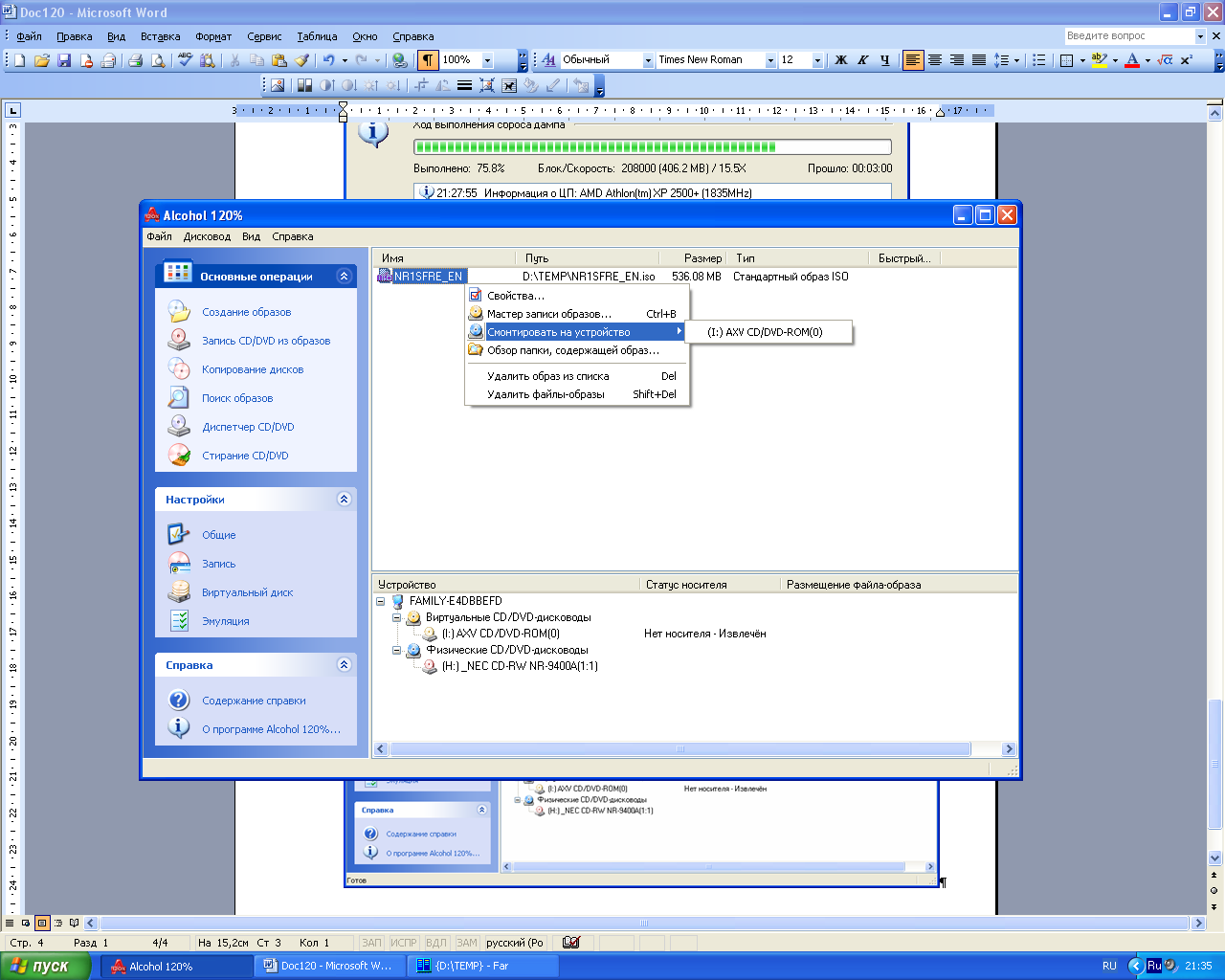Switch to the {D:\TEMP} - Far taskbar button

[484, 966]
